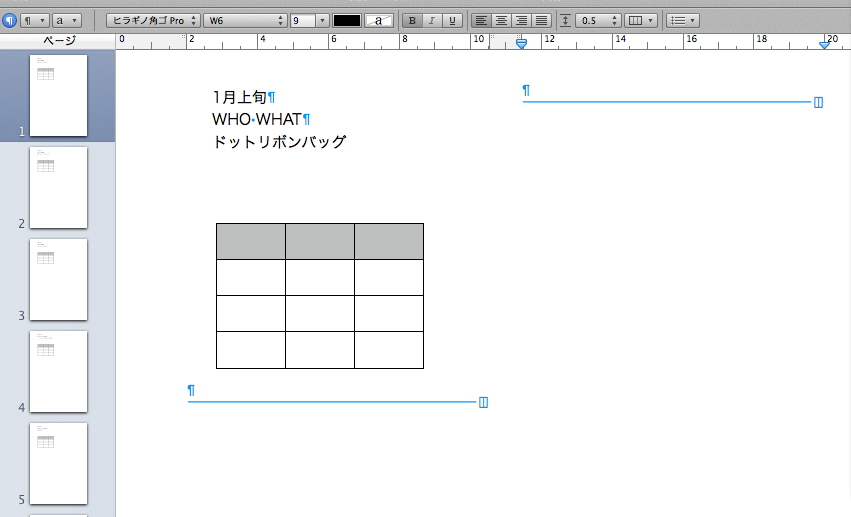Click the right margin marker near 20
851x517 pixels.
(825, 44)
